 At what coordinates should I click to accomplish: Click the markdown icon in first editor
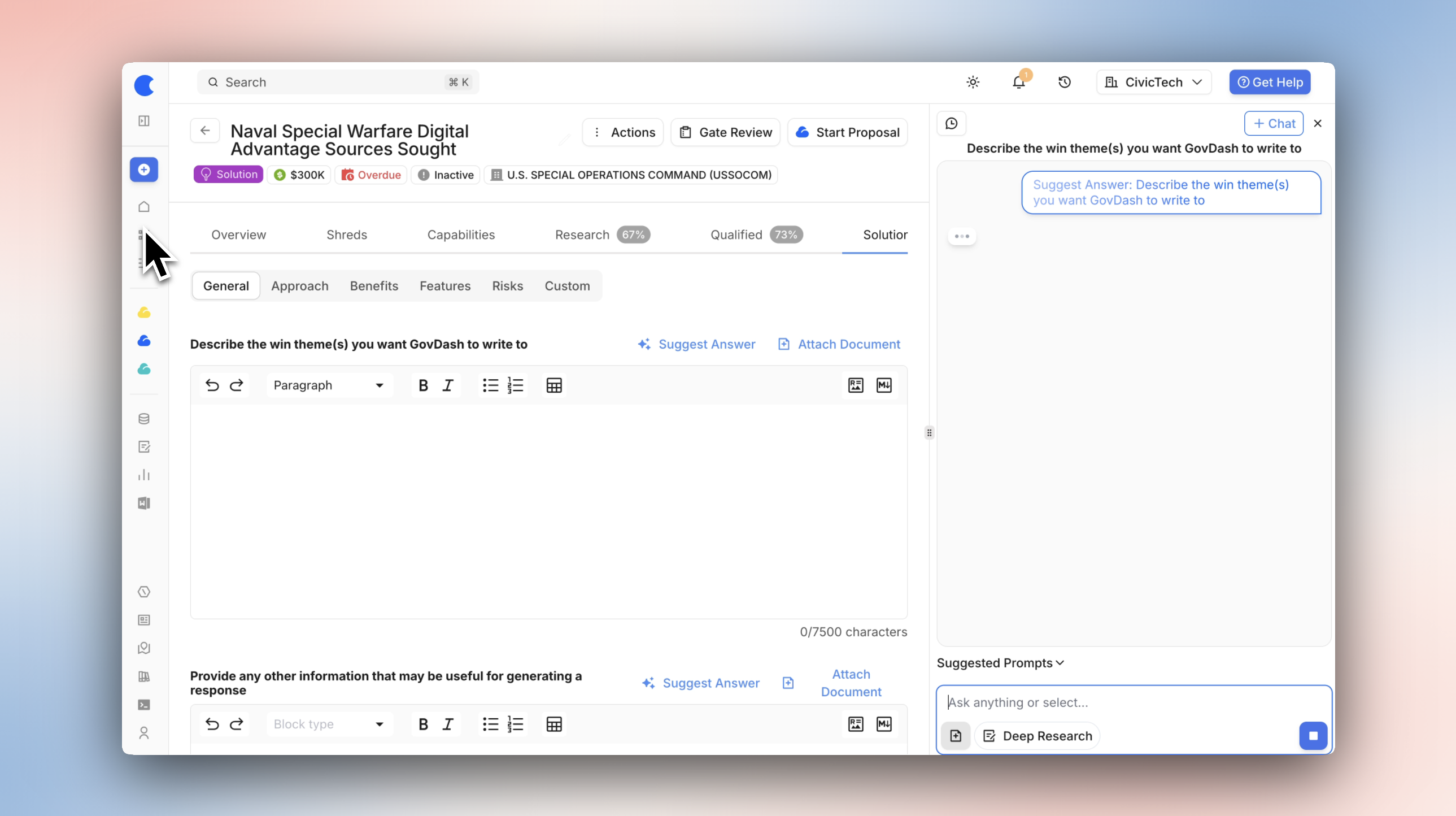(x=884, y=385)
